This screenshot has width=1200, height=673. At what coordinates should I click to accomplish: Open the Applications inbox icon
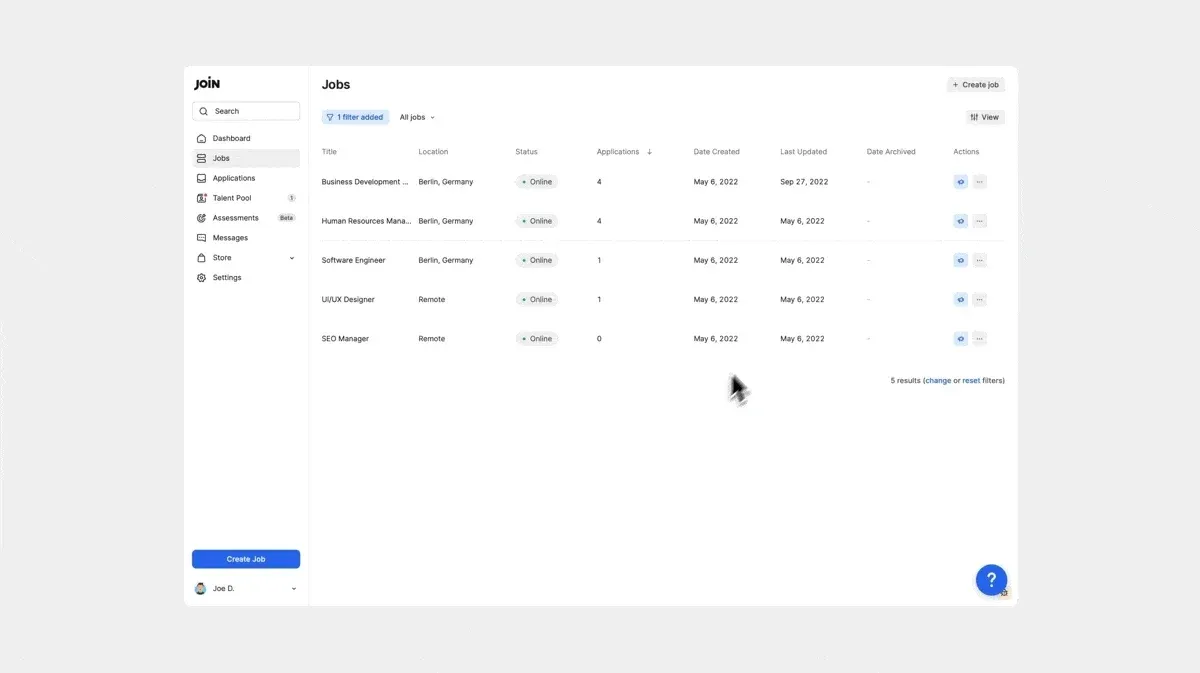pos(202,178)
